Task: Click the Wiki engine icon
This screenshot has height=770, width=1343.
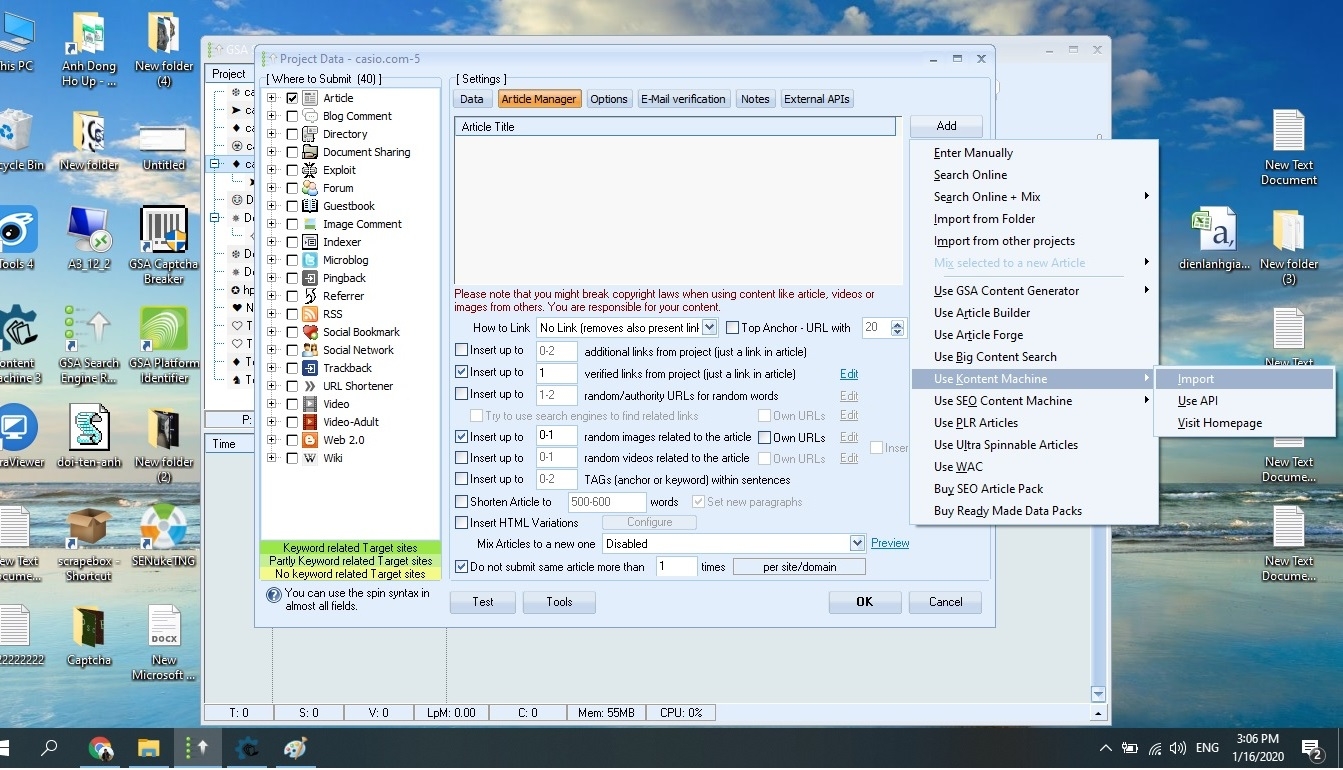Action: 310,458
